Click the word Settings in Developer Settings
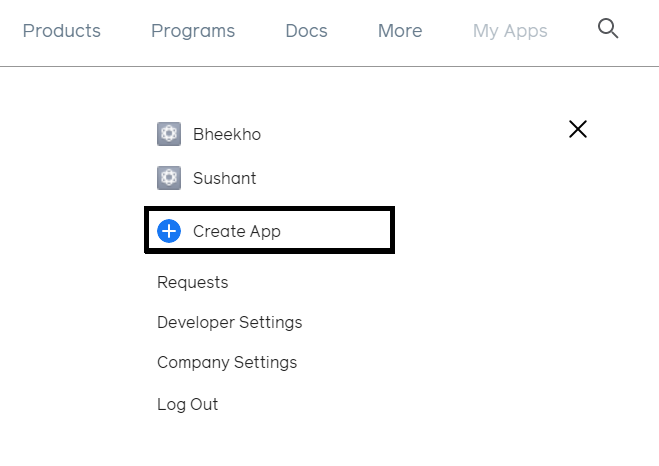The width and height of the screenshot is (659, 466). (x=270, y=322)
